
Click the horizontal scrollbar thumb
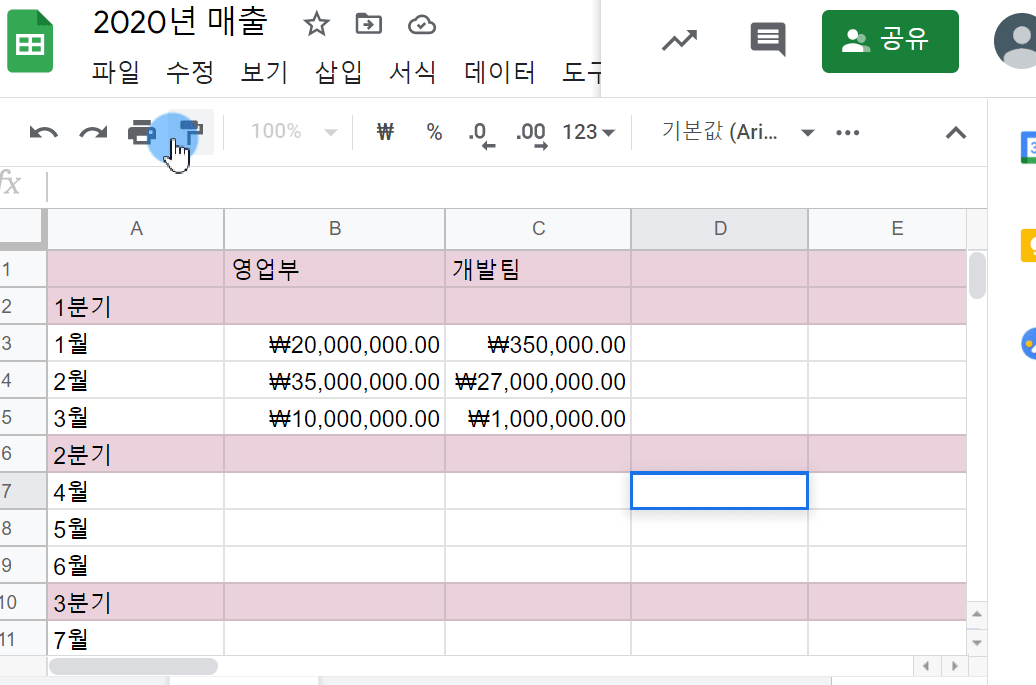click(133, 666)
